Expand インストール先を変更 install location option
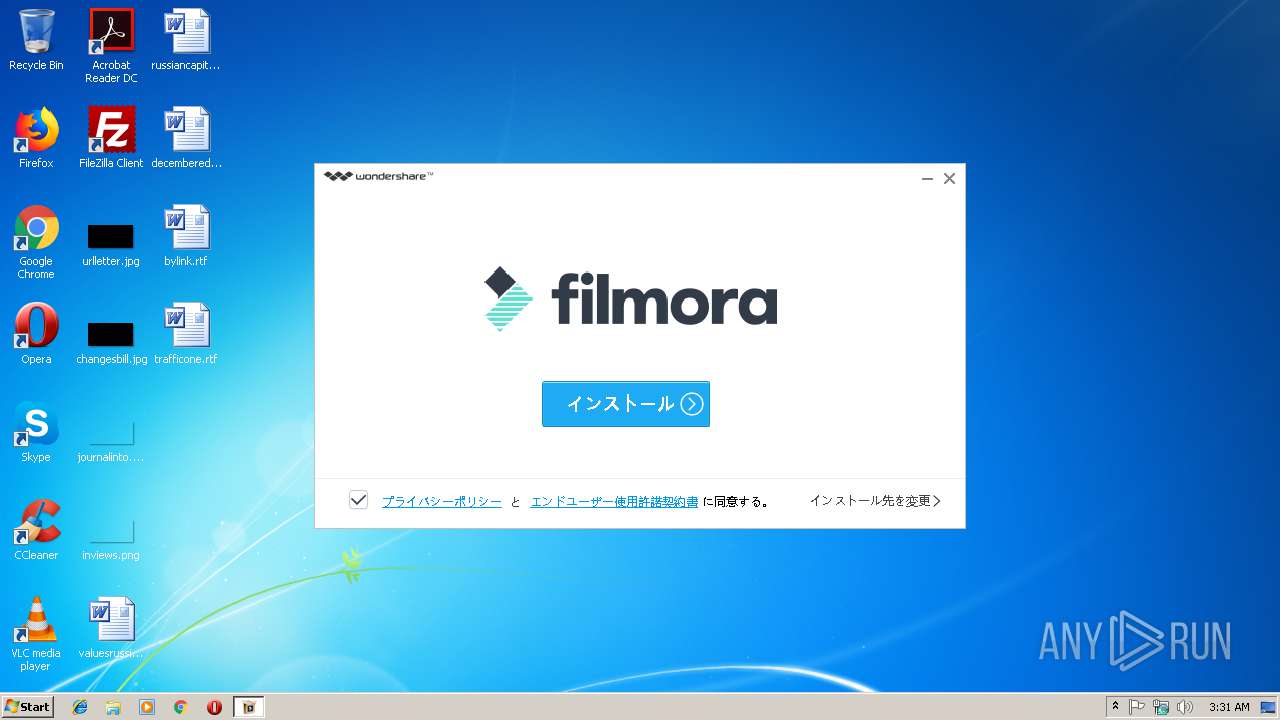This screenshot has width=1280, height=720. (875, 501)
